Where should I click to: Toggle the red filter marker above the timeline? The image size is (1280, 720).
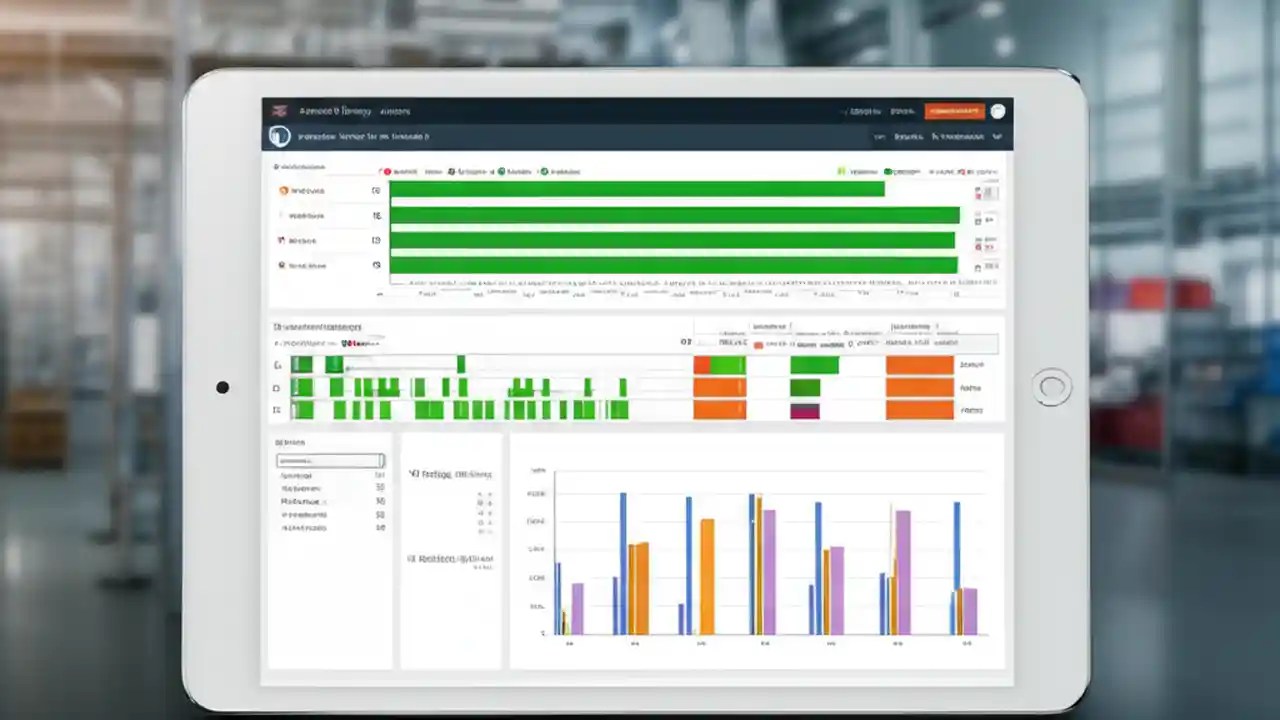350,342
